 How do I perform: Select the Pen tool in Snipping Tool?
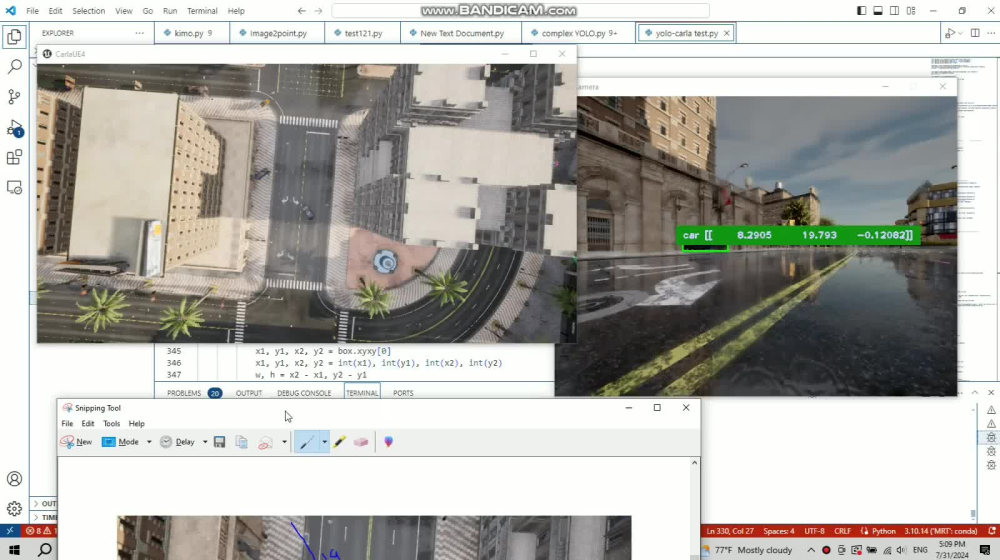click(x=307, y=441)
